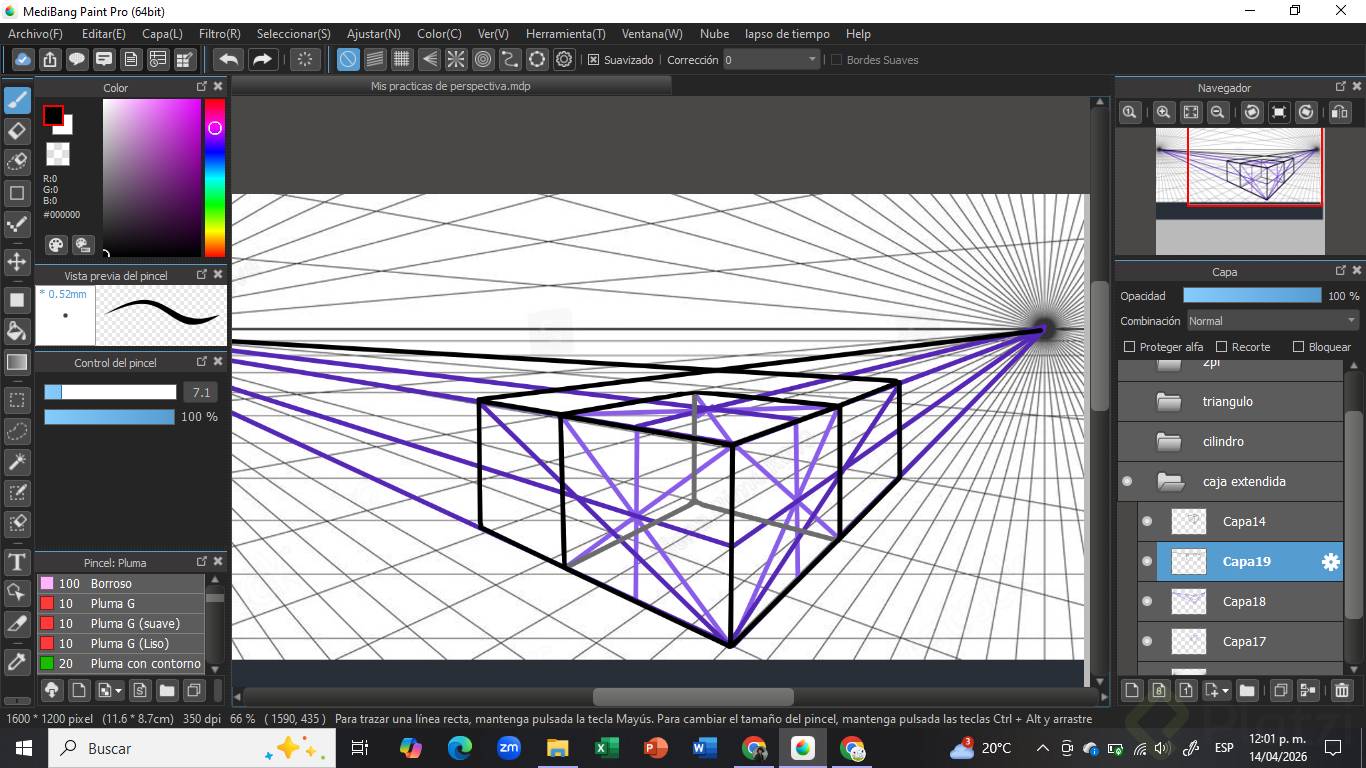This screenshot has width=1366, height=768.
Task: Open the Corrección value dropdown
Action: [812, 60]
